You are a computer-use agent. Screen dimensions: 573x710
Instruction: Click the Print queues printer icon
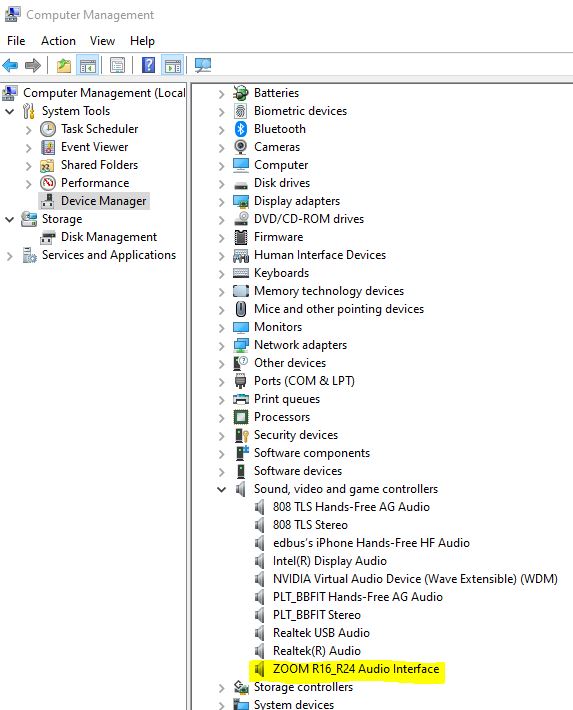click(x=241, y=399)
